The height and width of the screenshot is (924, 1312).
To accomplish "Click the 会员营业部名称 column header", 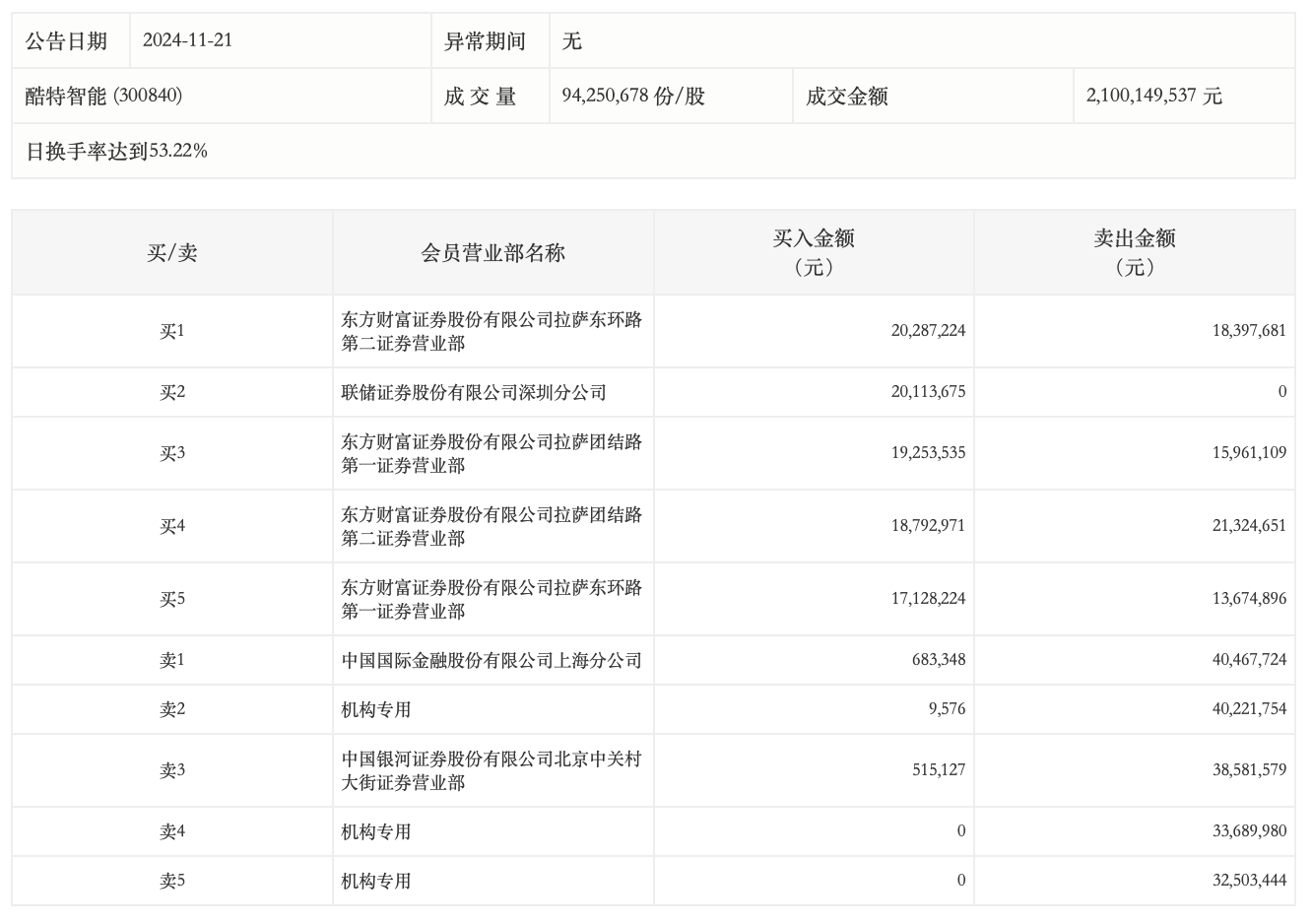I will 492,253.
